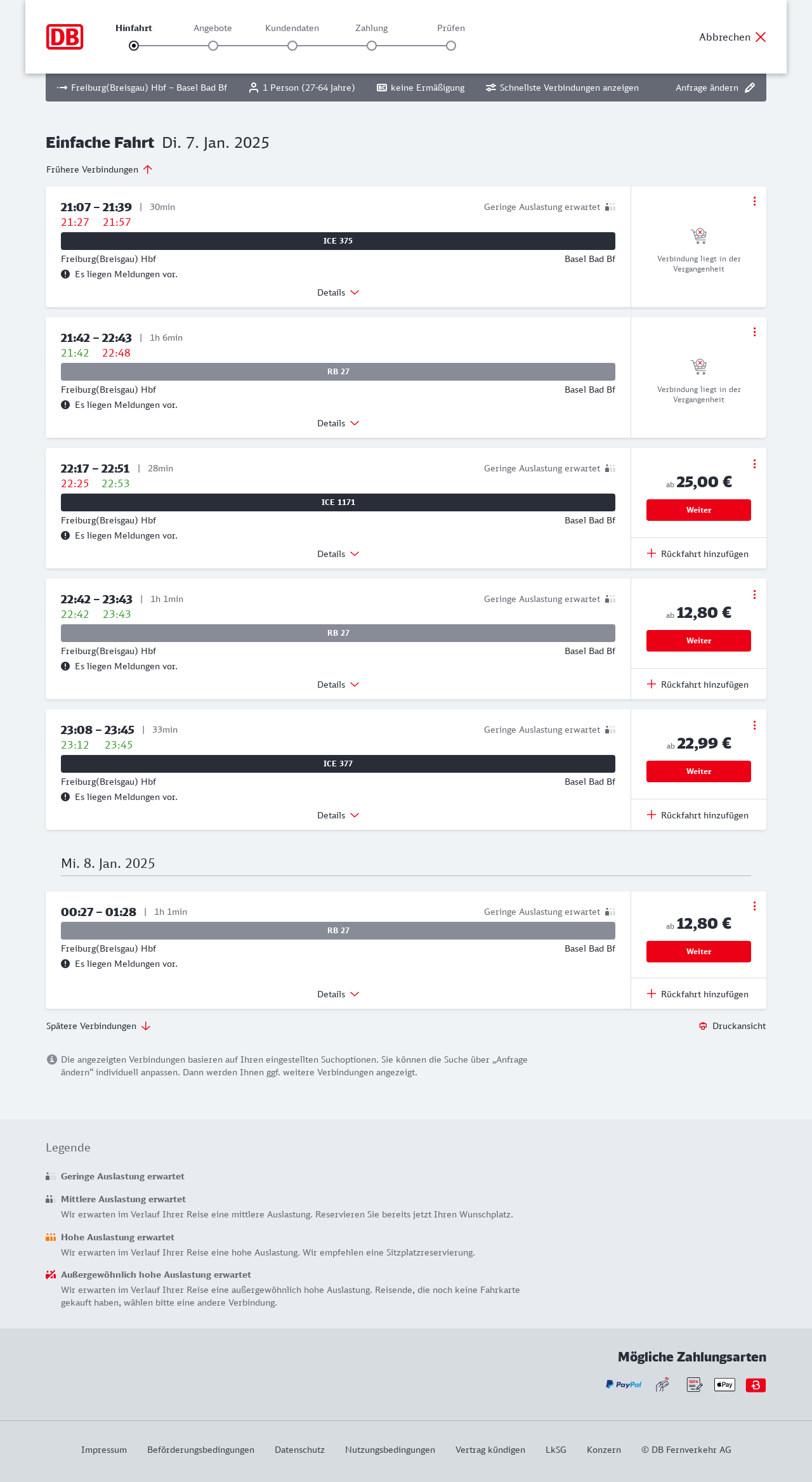Click the Abbrechen X icon
Viewport: 812px width, 1482px height.
761,37
